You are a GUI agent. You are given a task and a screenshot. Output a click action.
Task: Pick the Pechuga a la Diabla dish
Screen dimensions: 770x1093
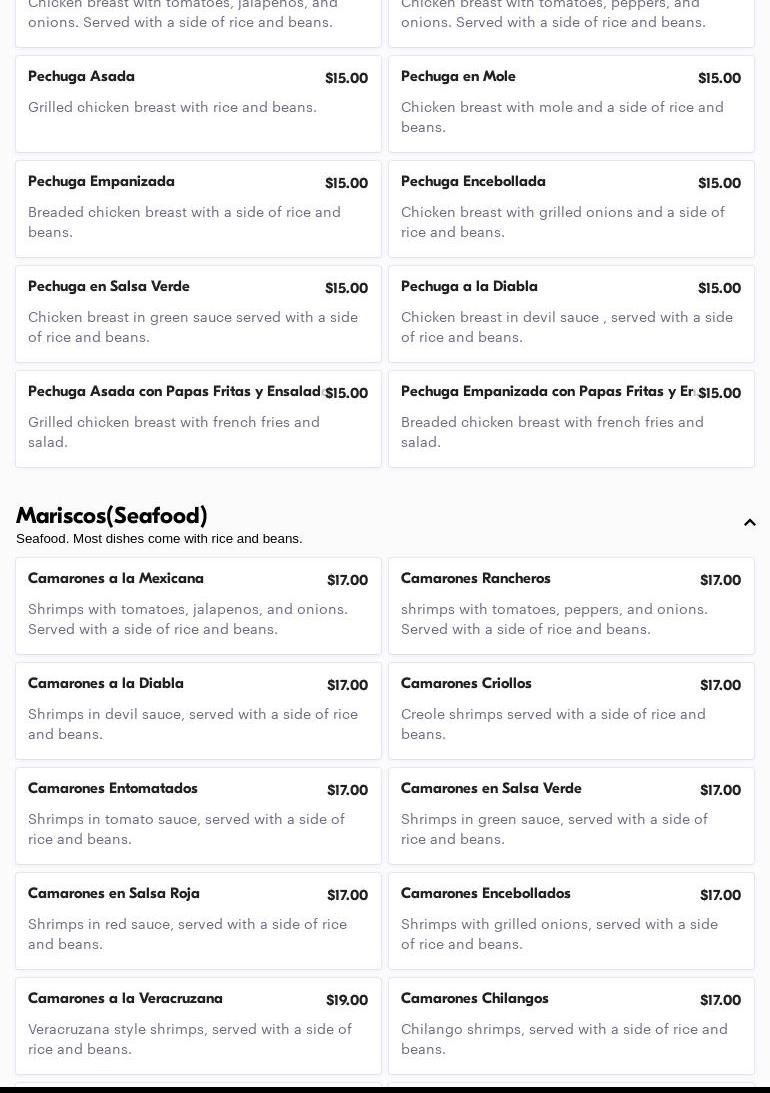(571, 313)
